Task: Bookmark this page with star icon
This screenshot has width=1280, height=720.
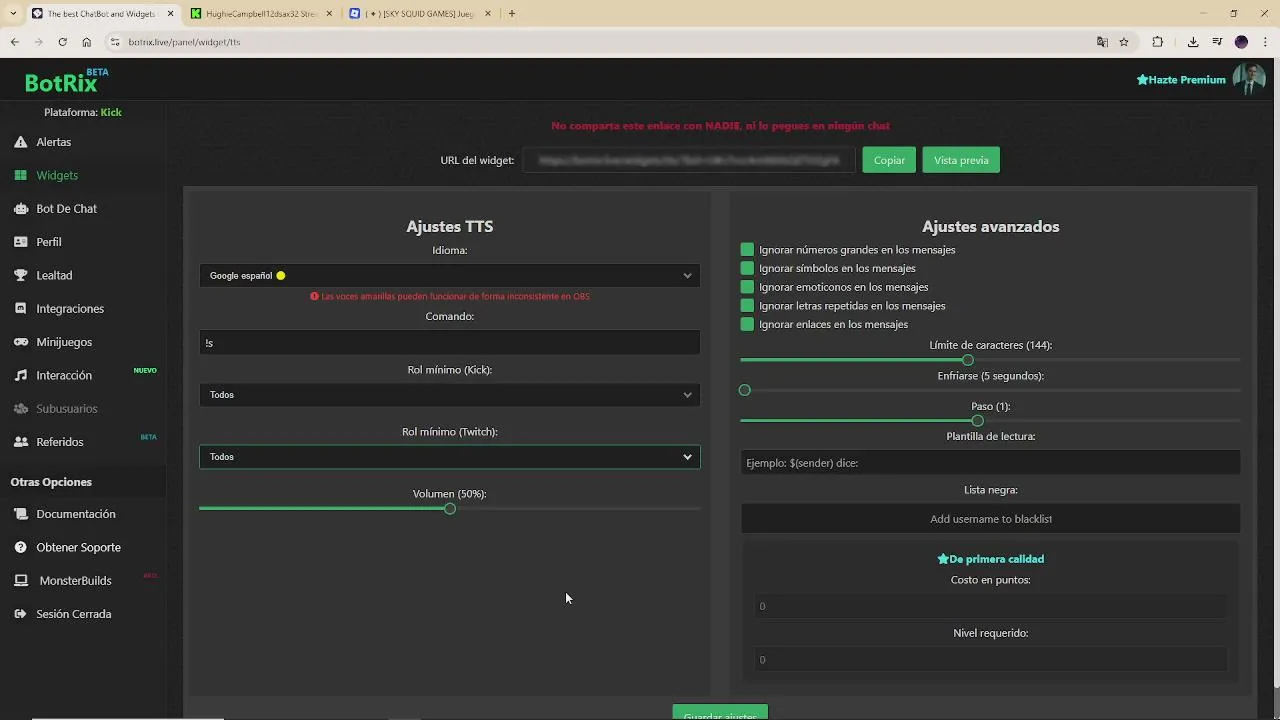Action: (x=1124, y=42)
